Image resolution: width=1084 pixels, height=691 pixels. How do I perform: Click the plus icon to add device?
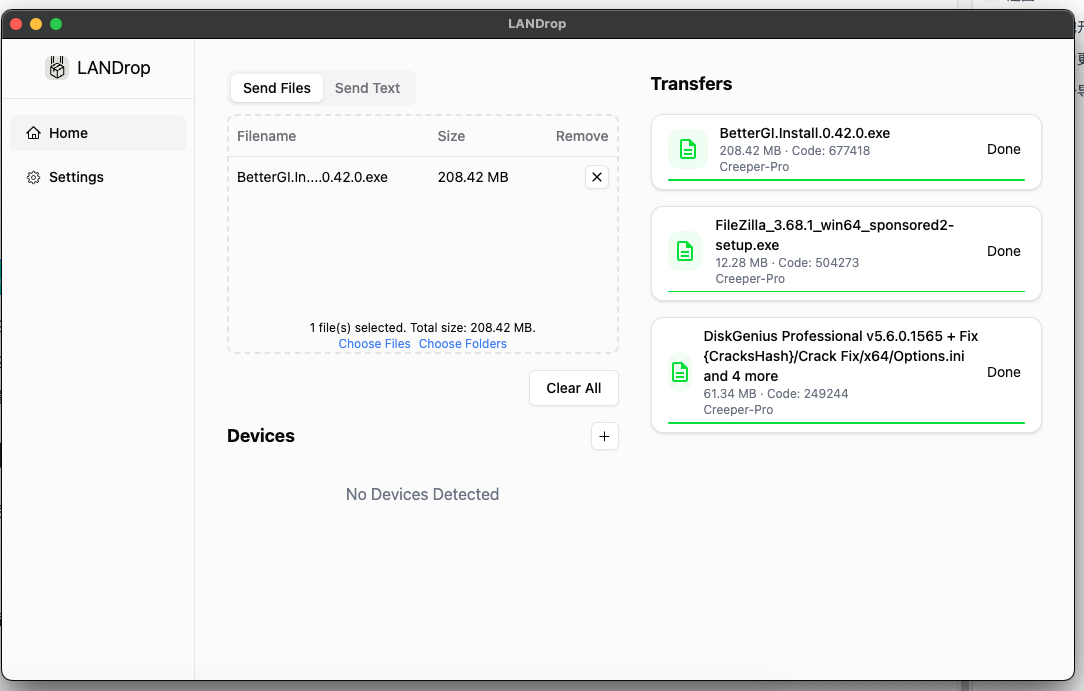tap(605, 436)
